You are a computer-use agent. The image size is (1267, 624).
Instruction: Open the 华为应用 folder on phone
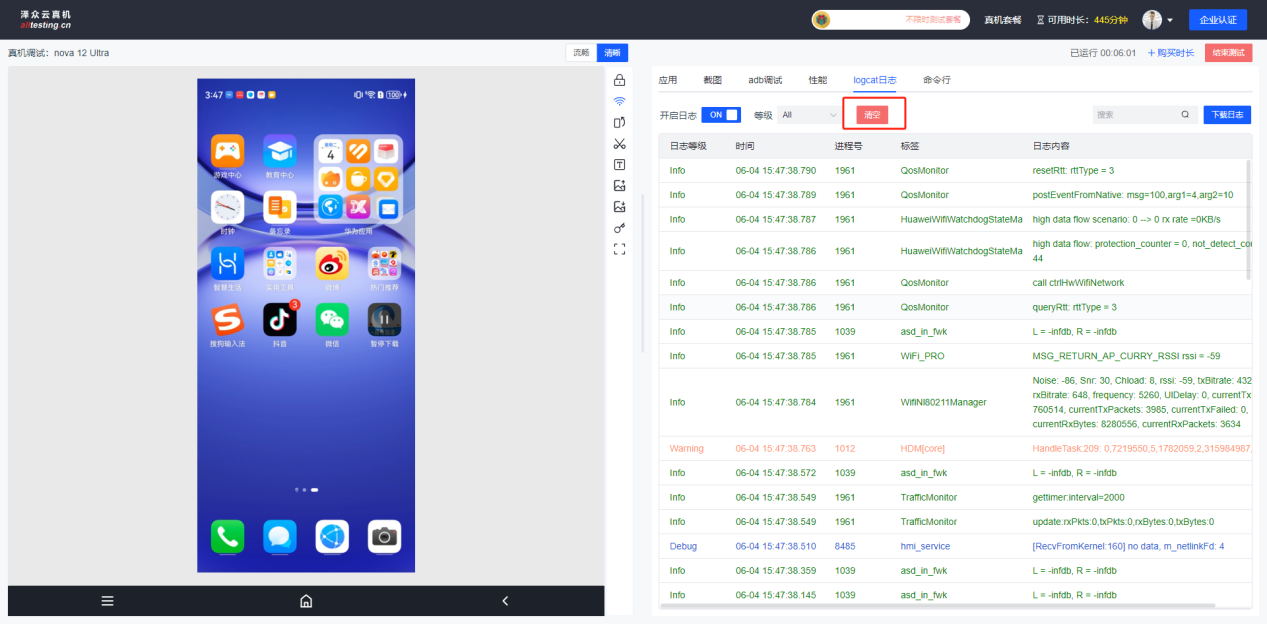(x=358, y=179)
